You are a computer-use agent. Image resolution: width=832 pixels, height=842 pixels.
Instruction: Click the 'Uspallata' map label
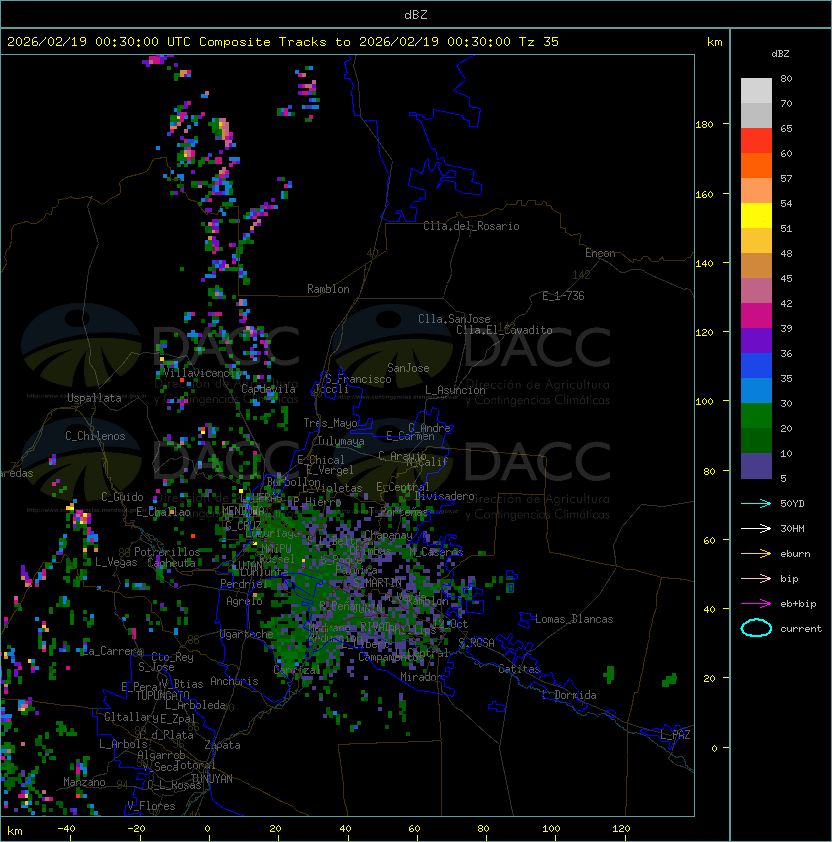(x=95, y=398)
